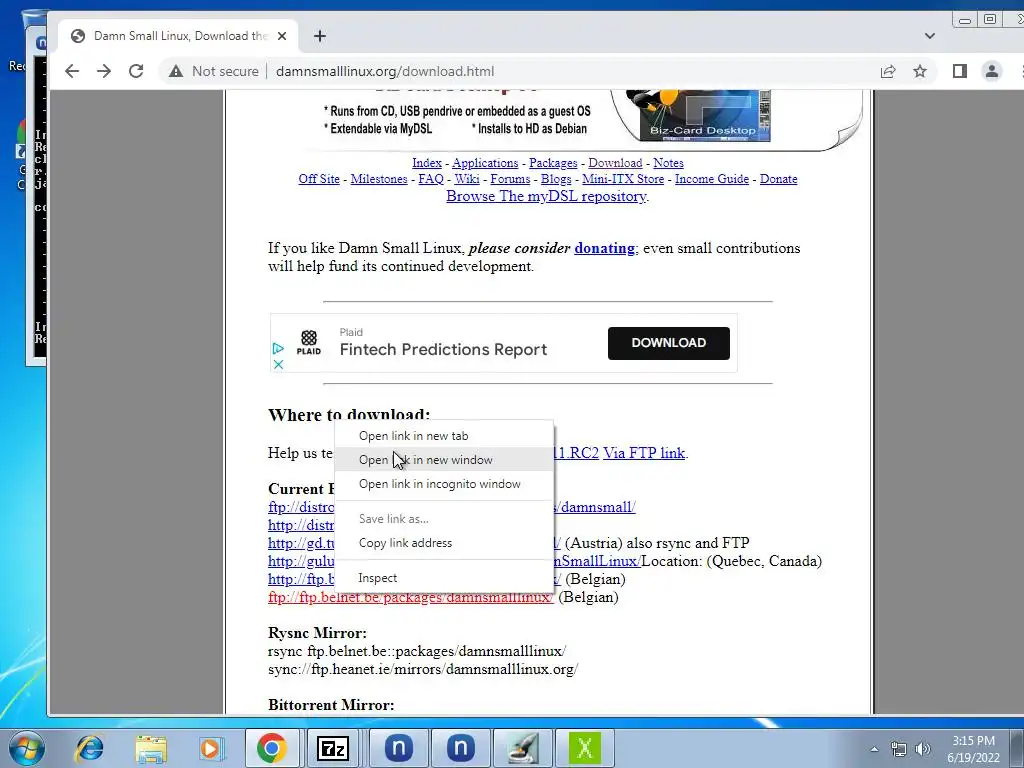This screenshot has width=1024, height=768.
Task: Open 7-Zip from the taskbar
Action: click(x=333, y=748)
